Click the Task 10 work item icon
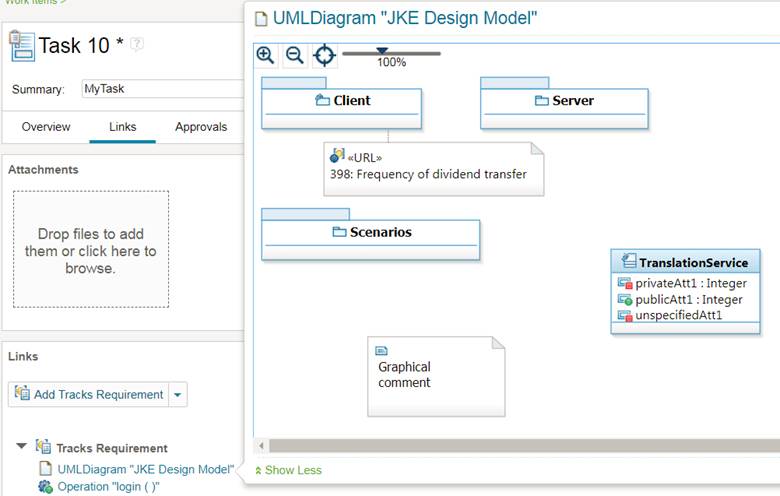This screenshot has height=496, width=780. point(20,45)
